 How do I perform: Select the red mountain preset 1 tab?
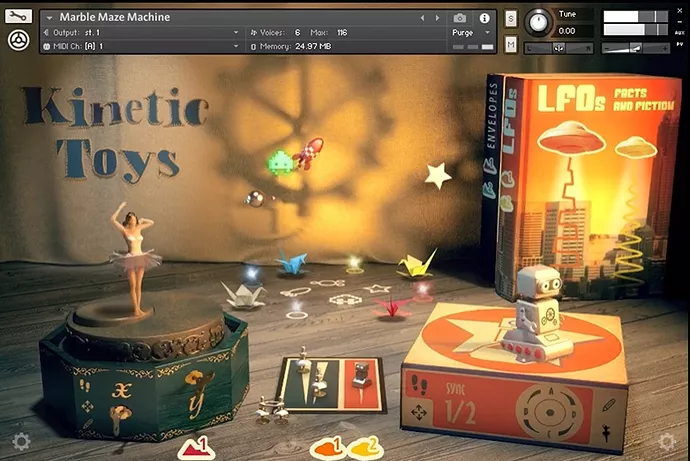[194, 447]
